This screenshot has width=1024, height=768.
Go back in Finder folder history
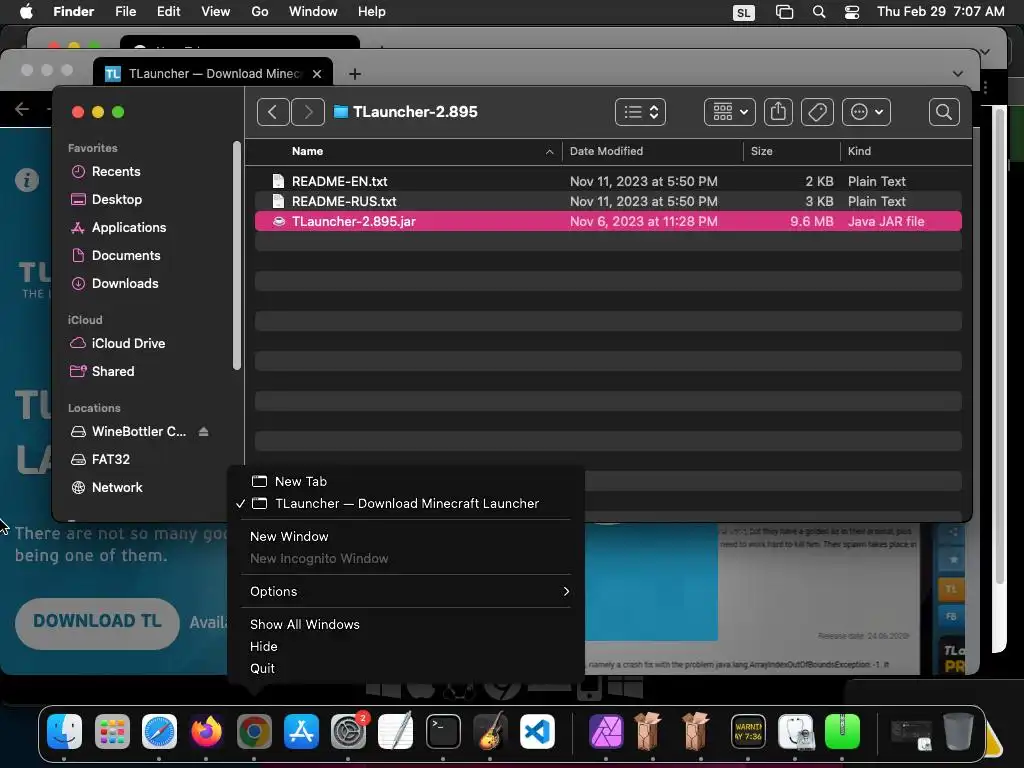tap(272, 112)
